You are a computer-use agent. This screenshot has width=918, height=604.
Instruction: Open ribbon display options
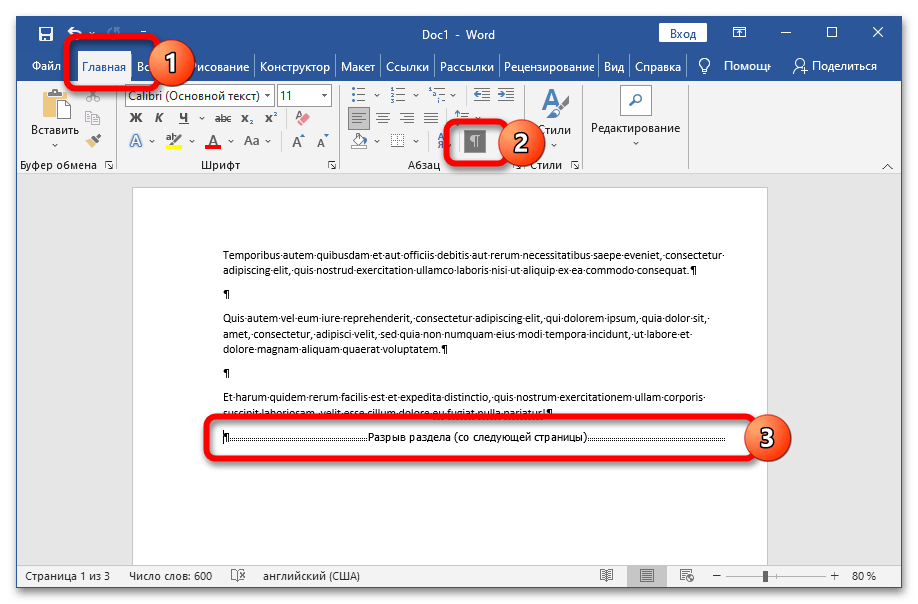(x=739, y=33)
